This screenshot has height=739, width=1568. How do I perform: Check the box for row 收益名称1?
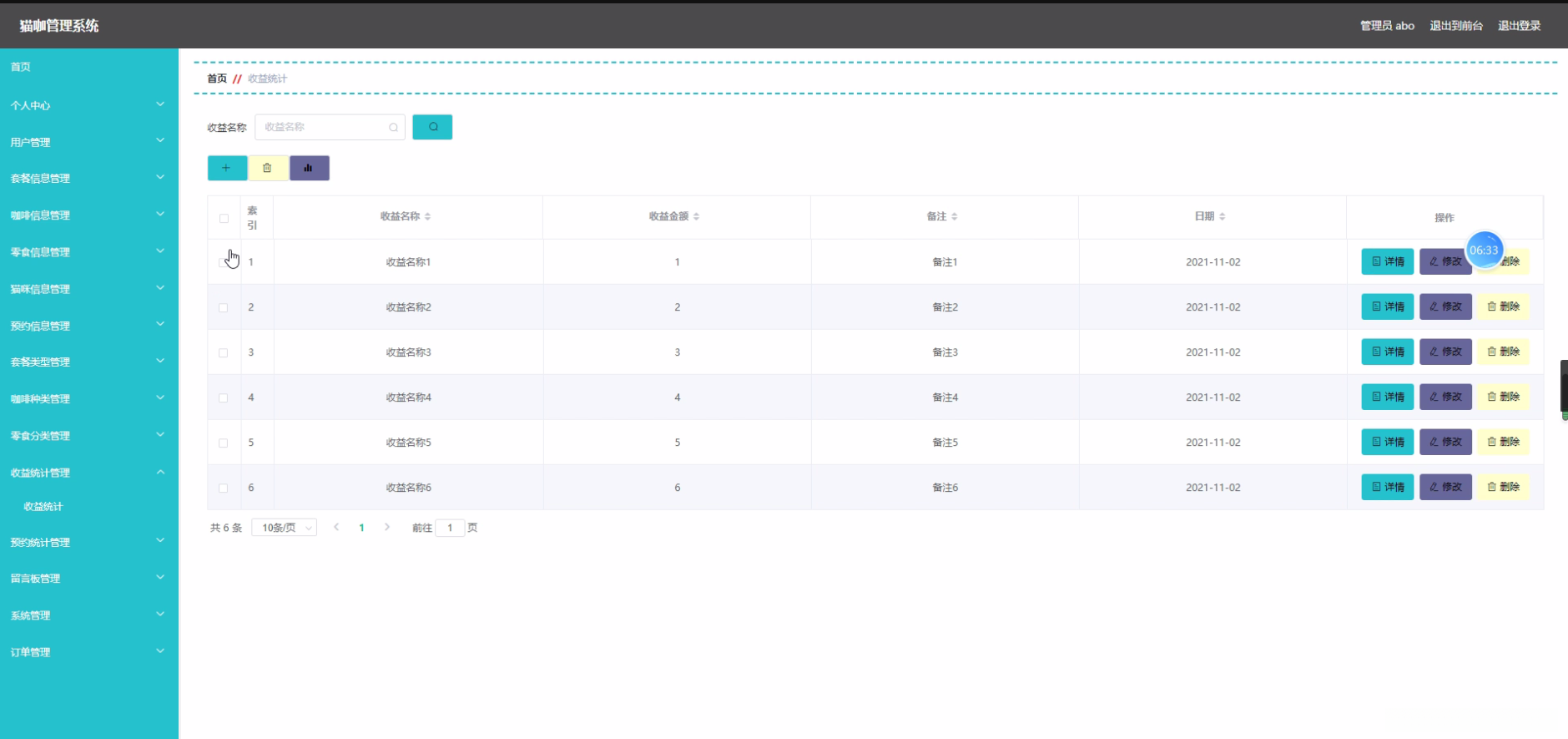(224, 262)
